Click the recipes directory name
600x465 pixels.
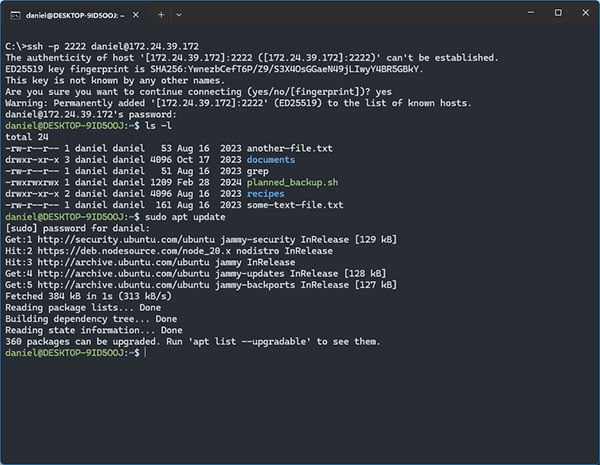(x=266, y=194)
